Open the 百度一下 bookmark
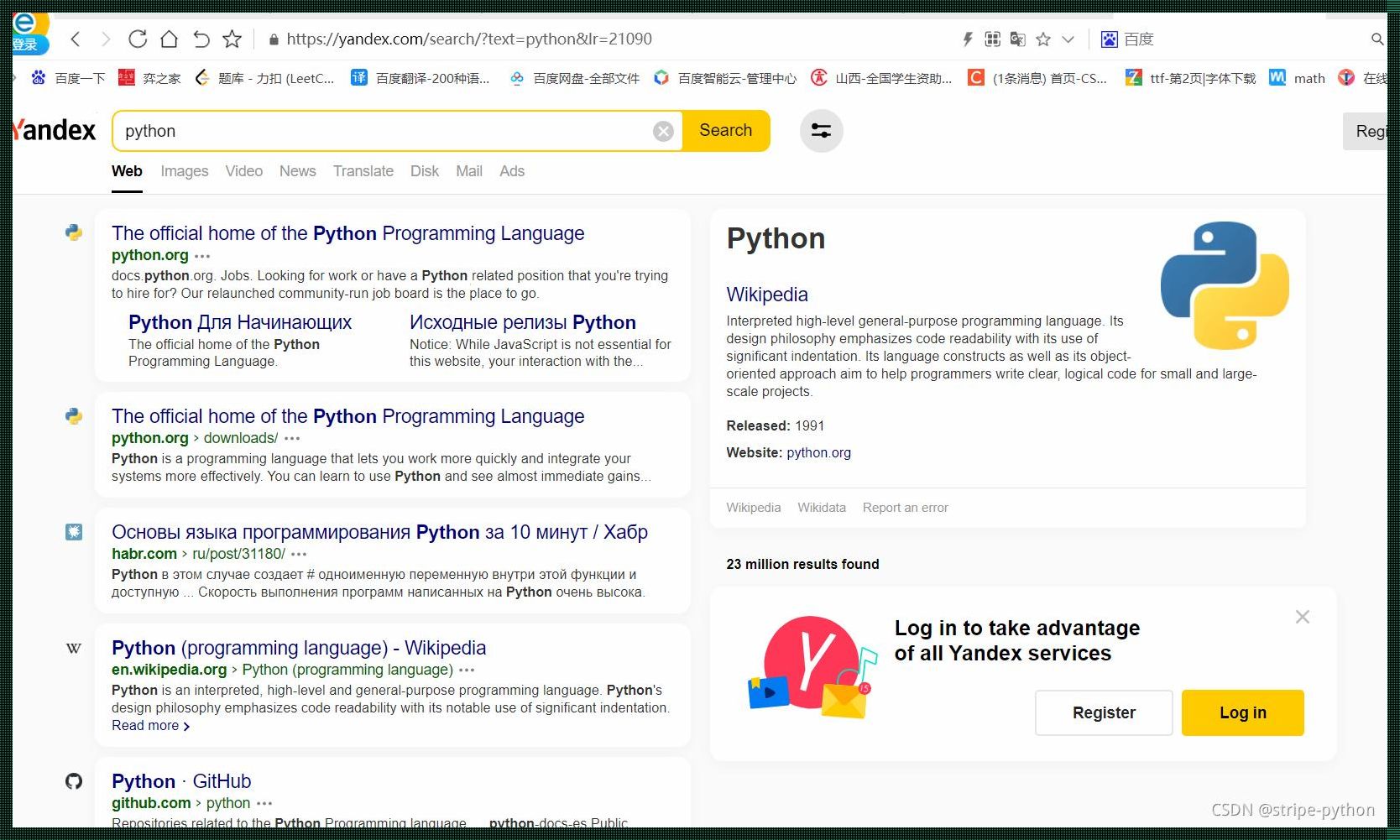 (68, 78)
